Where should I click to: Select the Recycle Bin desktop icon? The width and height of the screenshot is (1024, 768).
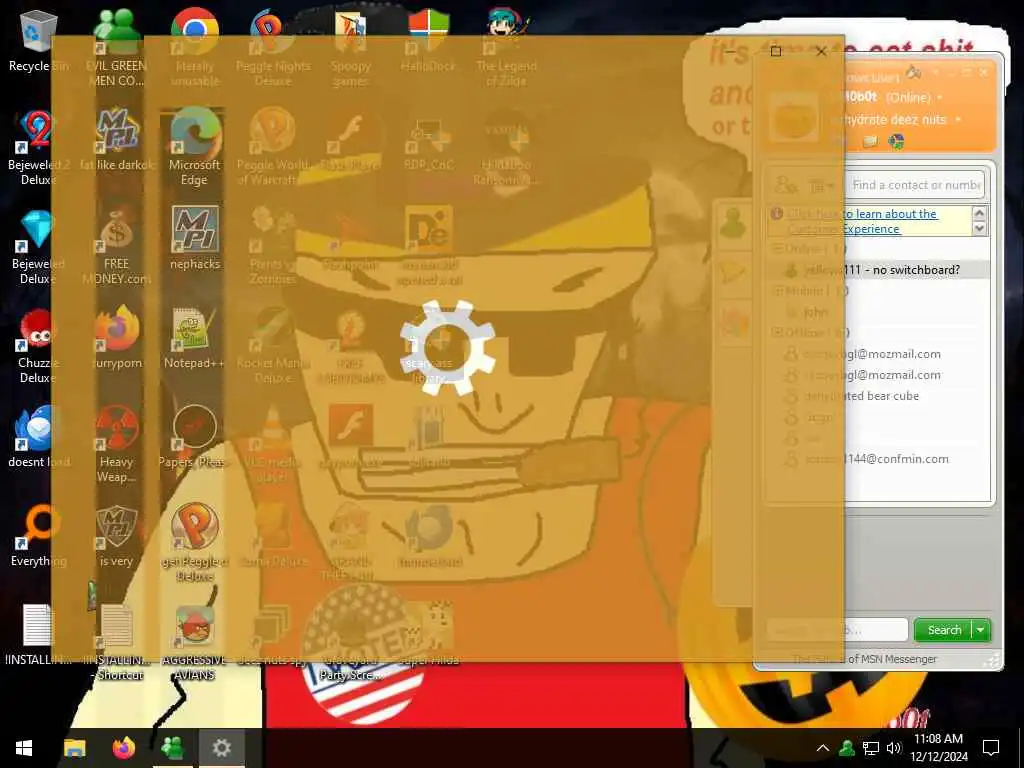point(38,40)
